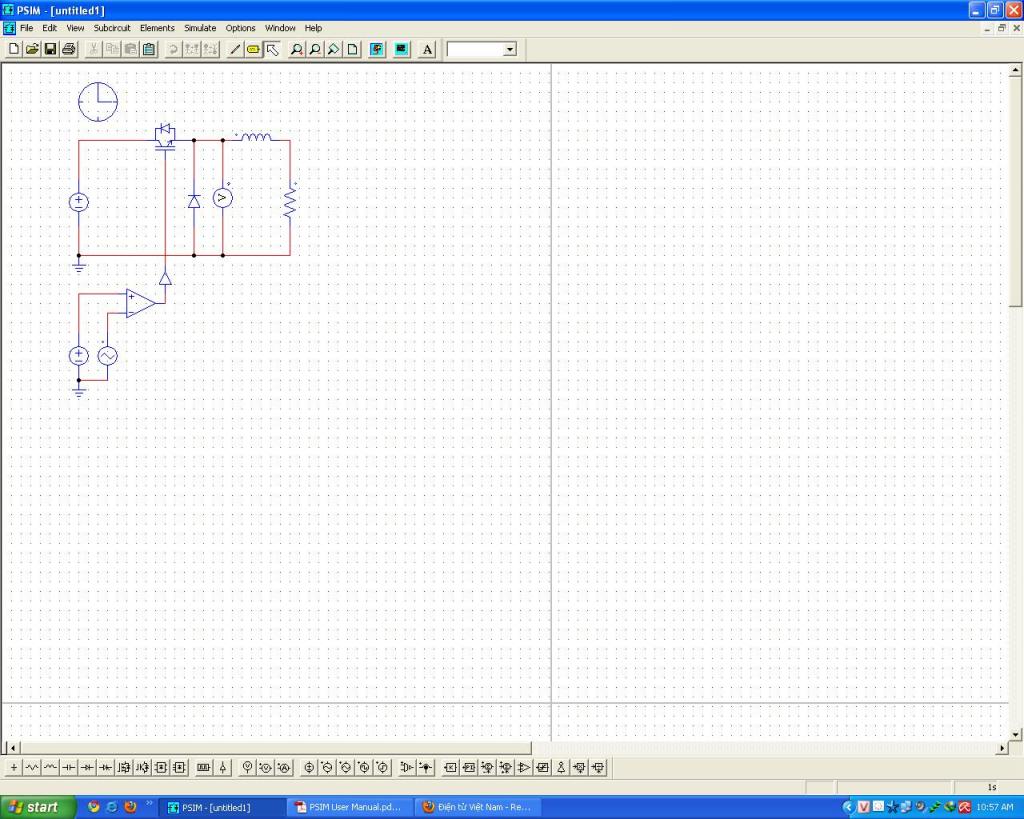This screenshot has height=819, width=1024.
Task: Save the schematic with the floppy disk icon
Action: point(50,49)
